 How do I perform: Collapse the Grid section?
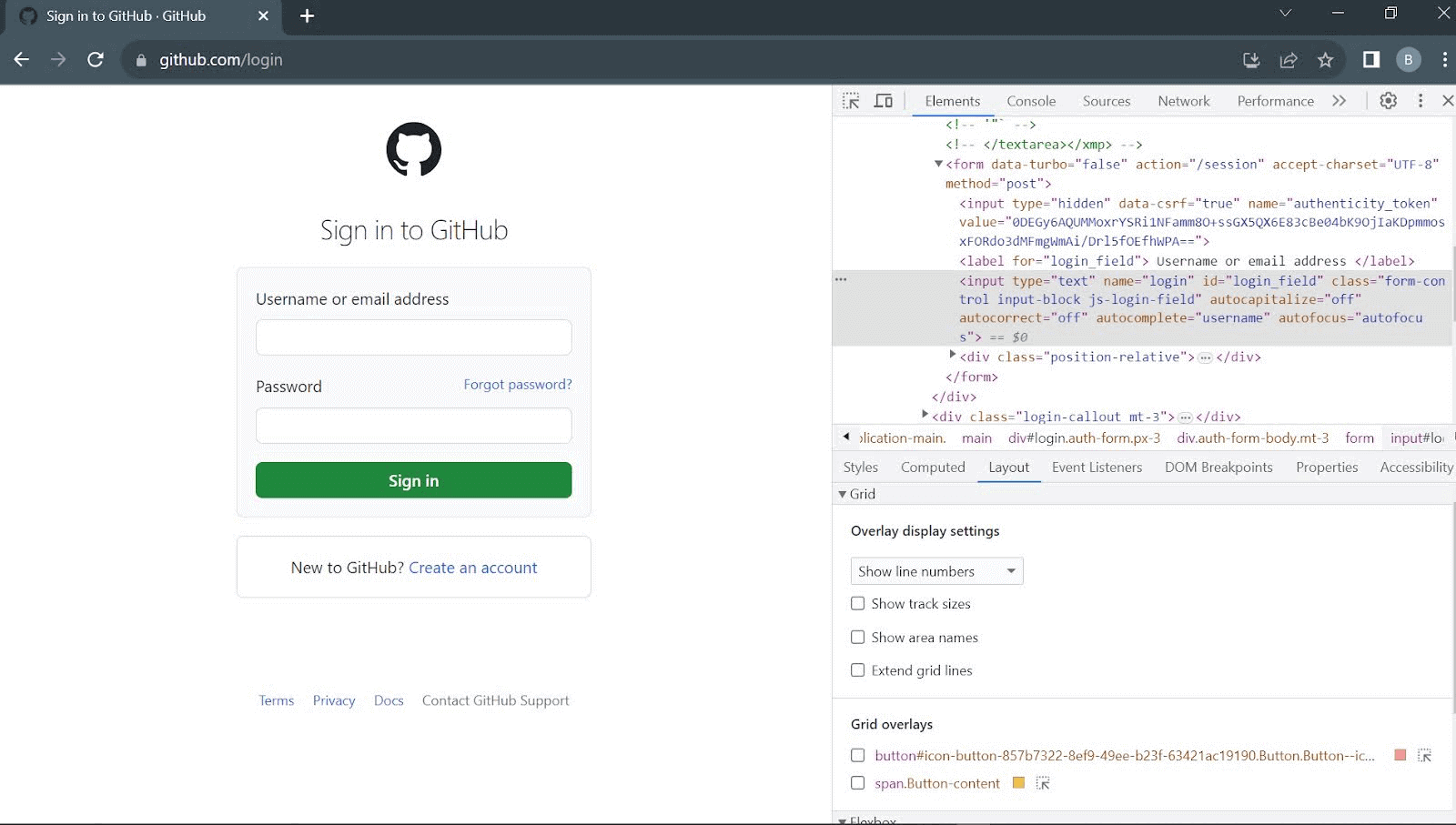843,494
